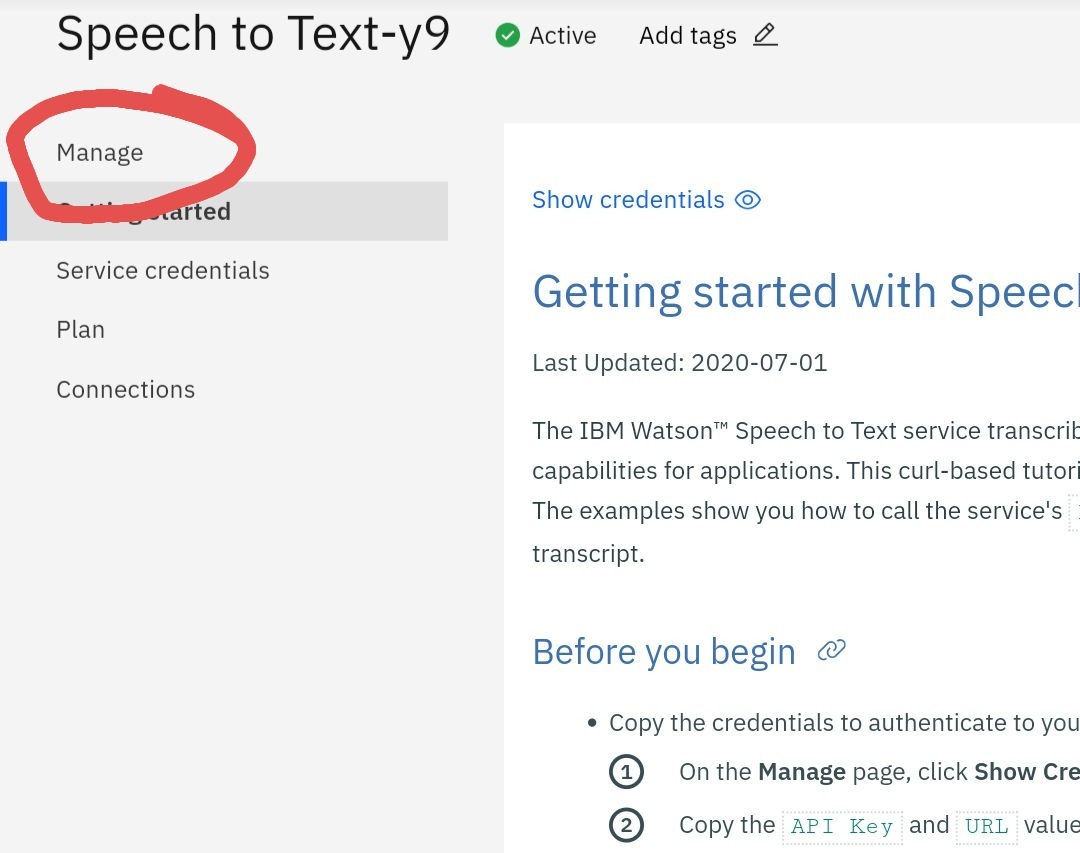Click the Add tags label
Screen dimensions: 1080x853
tap(688, 36)
